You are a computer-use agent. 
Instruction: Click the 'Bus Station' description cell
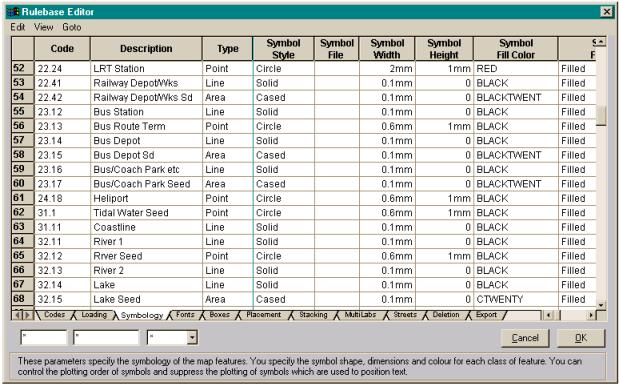(146, 112)
